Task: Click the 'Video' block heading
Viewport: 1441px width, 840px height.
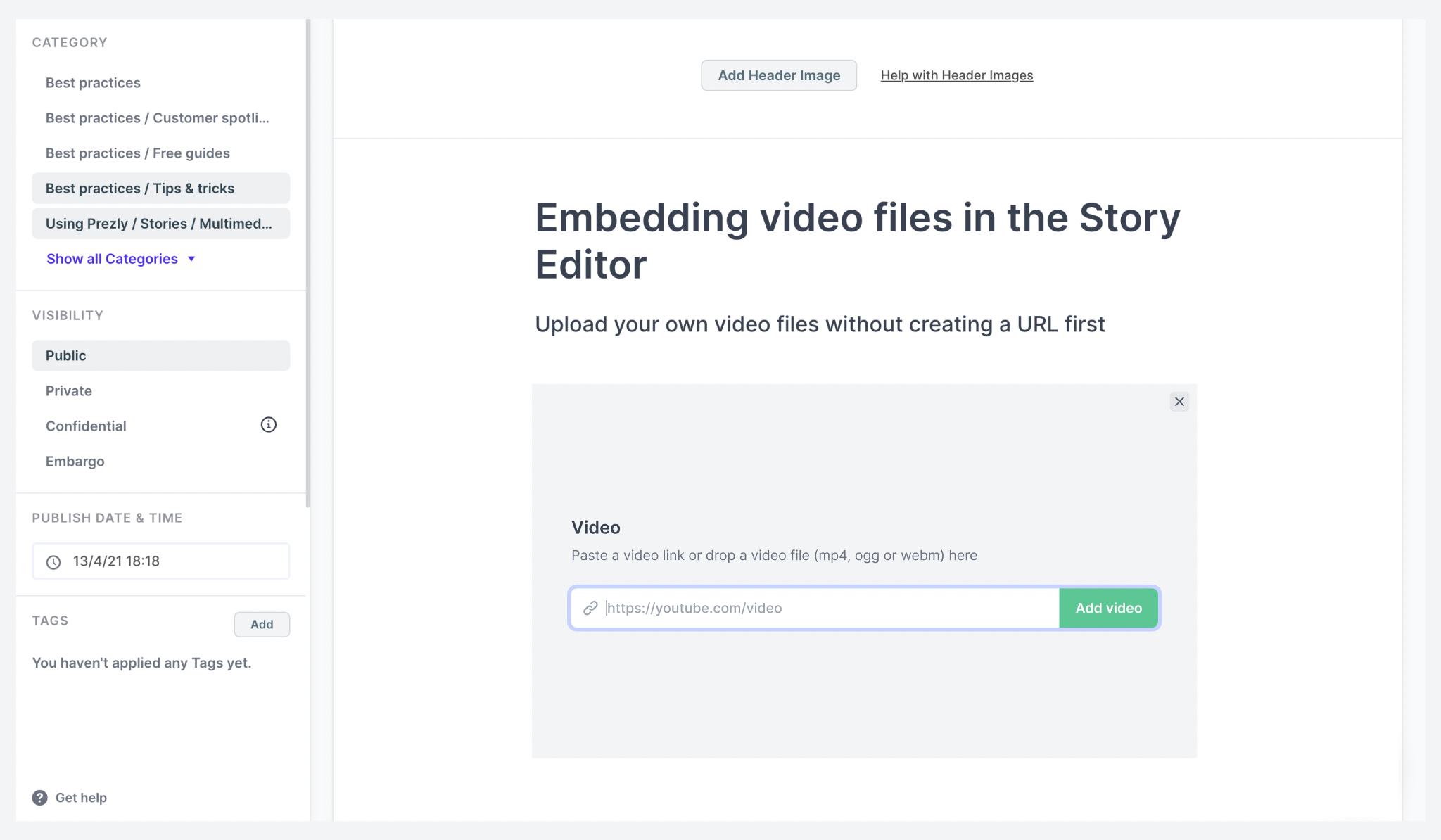Action: (595, 528)
